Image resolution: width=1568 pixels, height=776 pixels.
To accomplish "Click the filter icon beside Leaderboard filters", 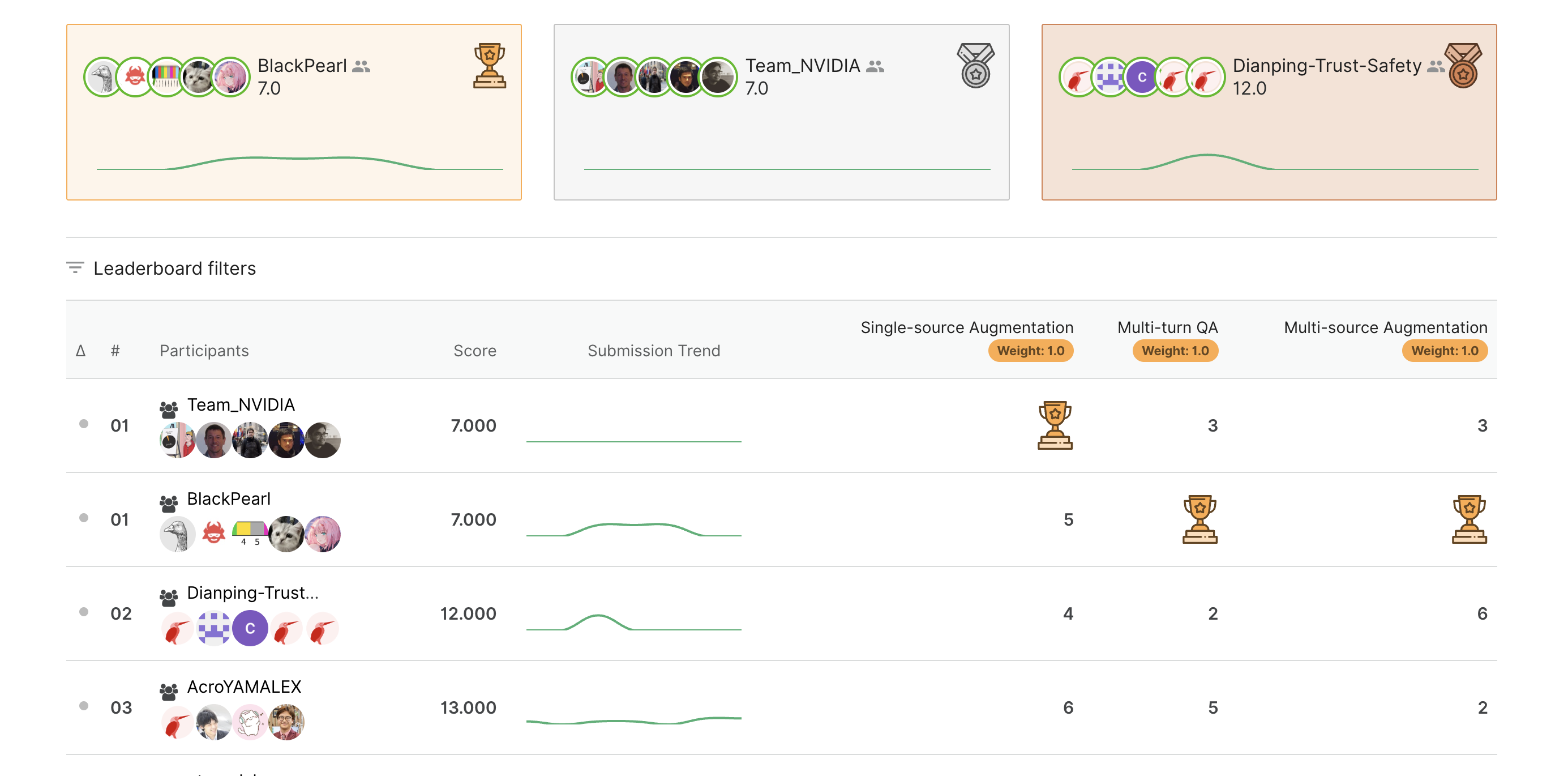I will (75, 268).
